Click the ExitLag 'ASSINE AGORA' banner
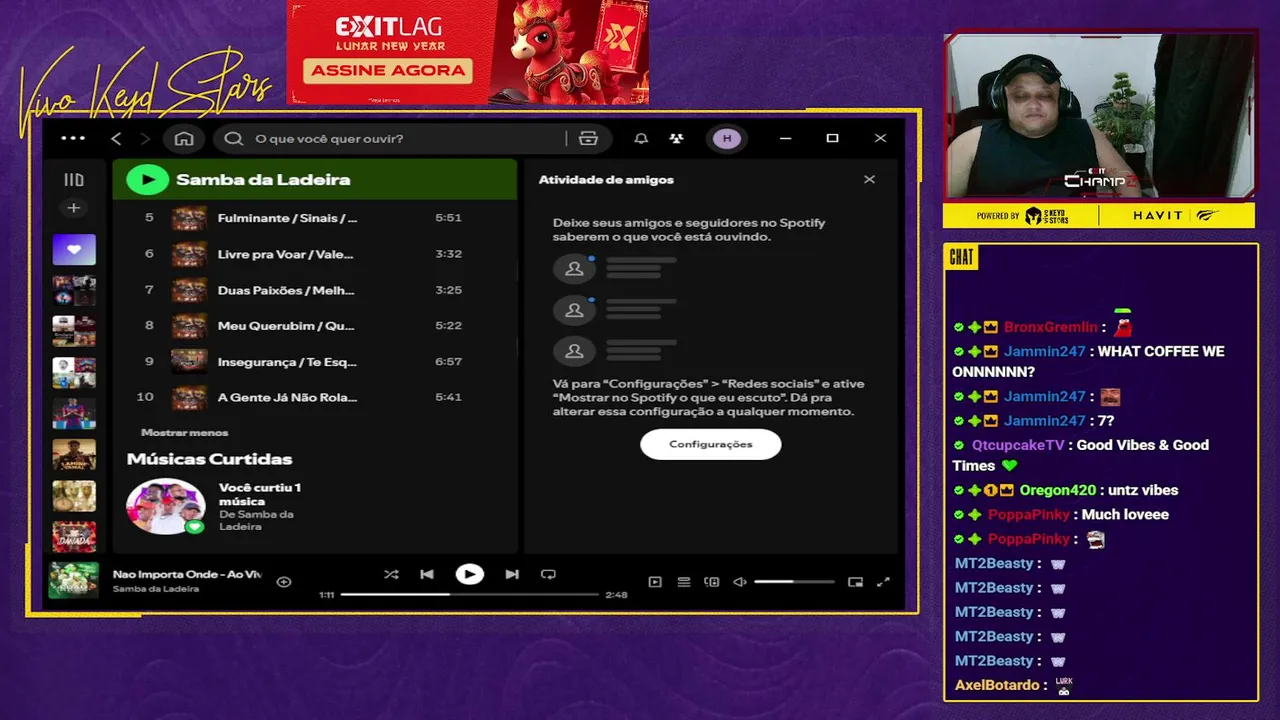 pyautogui.click(x=388, y=70)
